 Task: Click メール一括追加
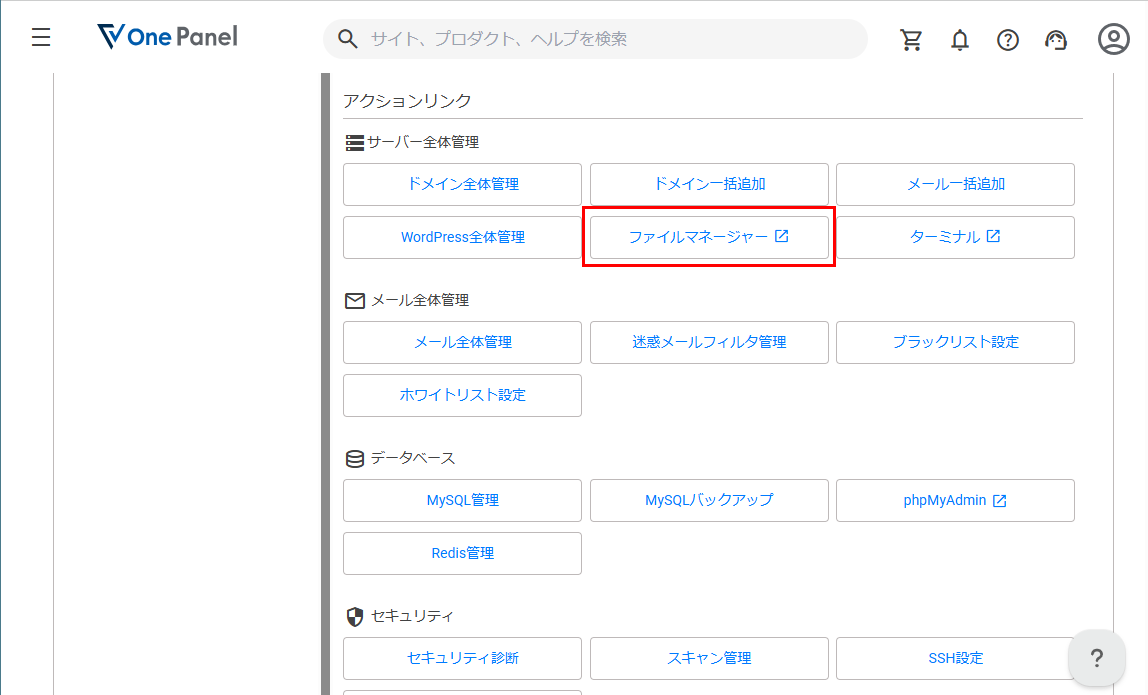pos(955,184)
